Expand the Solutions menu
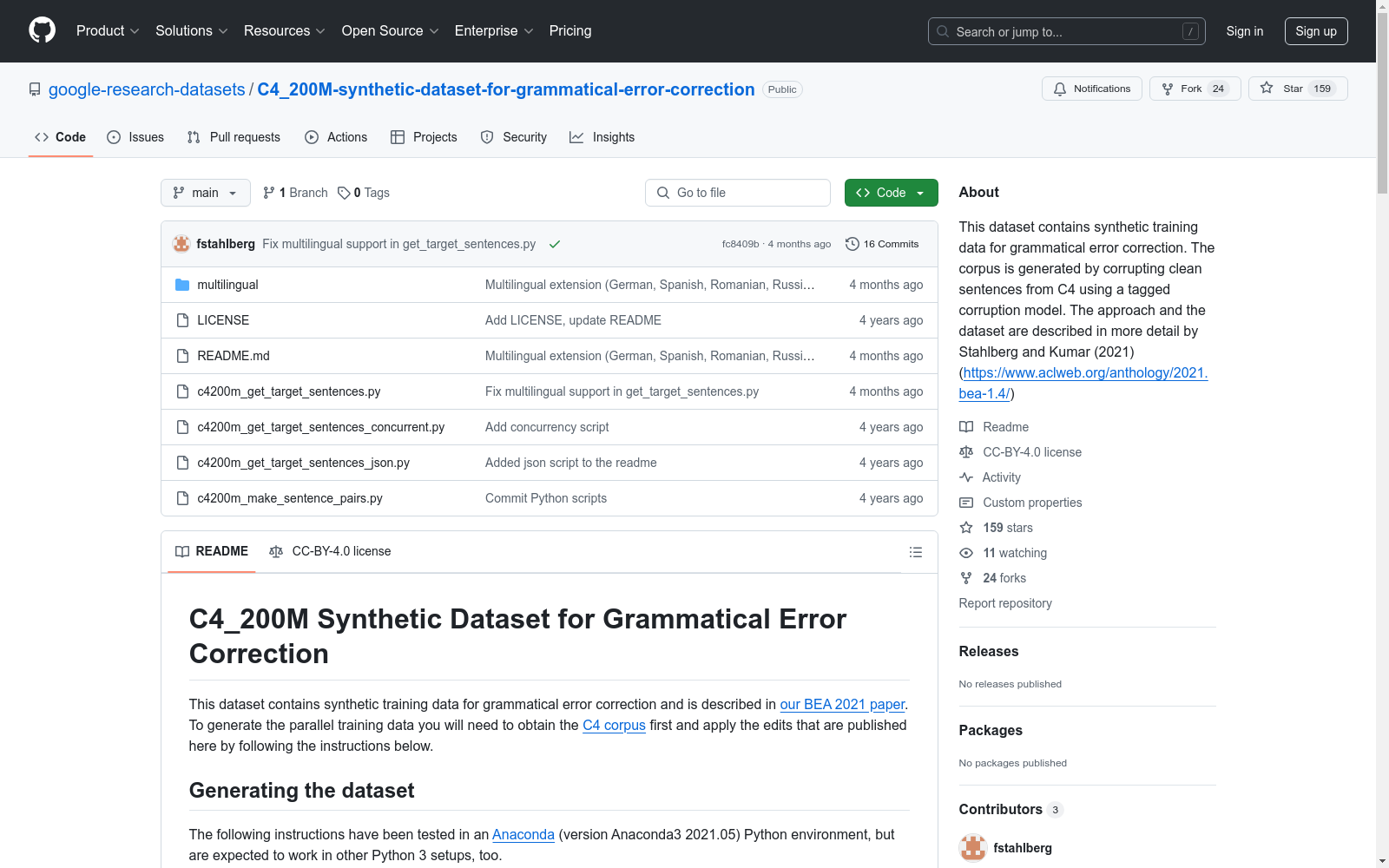Viewport: 1389px width, 868px height. (192, 30)
